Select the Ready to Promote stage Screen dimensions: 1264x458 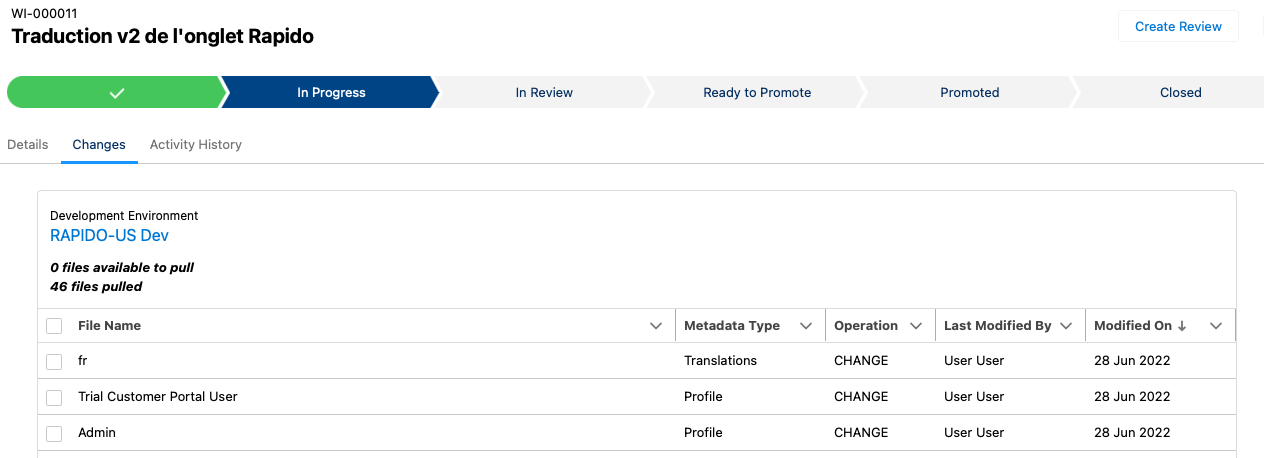pyautogui.click(x=757, y=92)
